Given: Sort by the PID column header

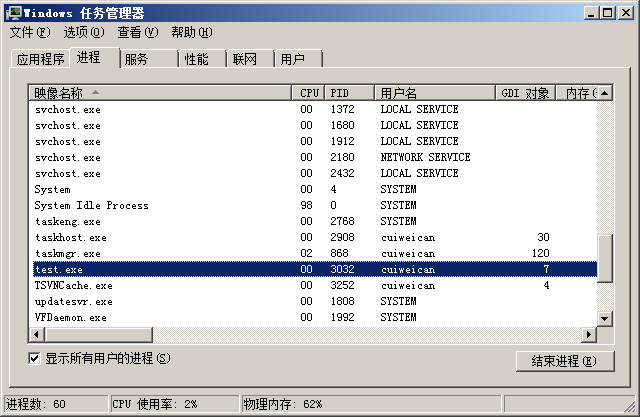Looking at the screenshot, I should (x=350, y=93).
